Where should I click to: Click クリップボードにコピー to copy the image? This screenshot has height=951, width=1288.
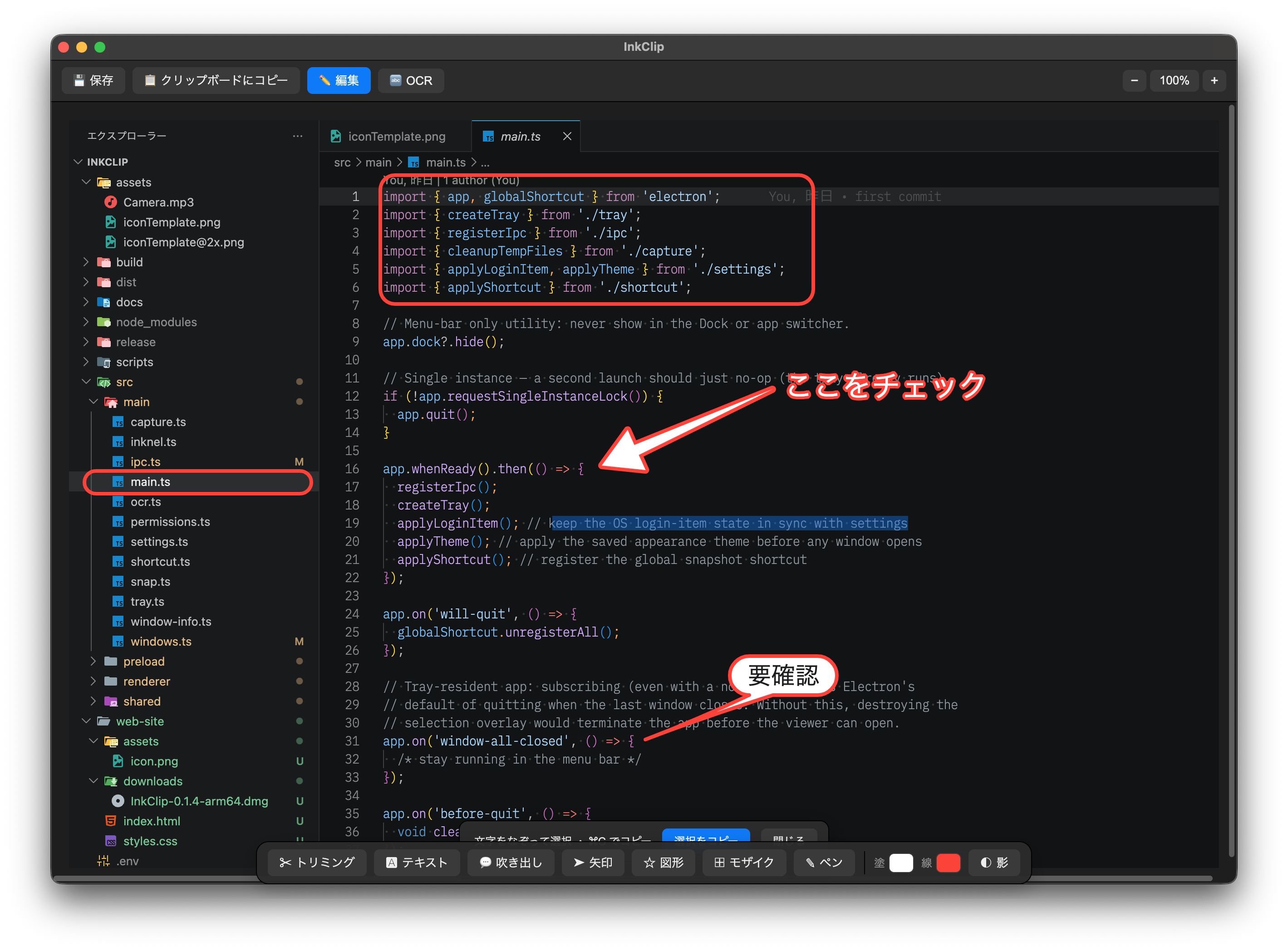pos(216,81)
